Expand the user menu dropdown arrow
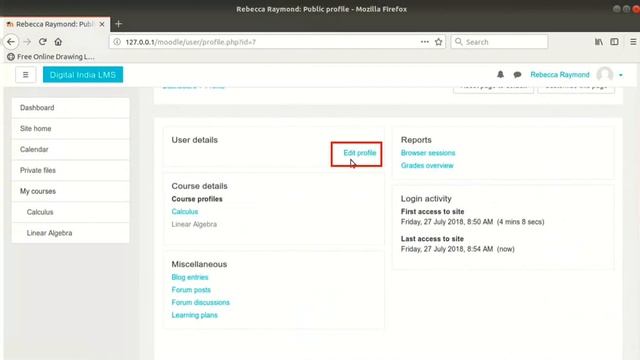This screenshot has height=360, width=640. [x=621, y=75]
